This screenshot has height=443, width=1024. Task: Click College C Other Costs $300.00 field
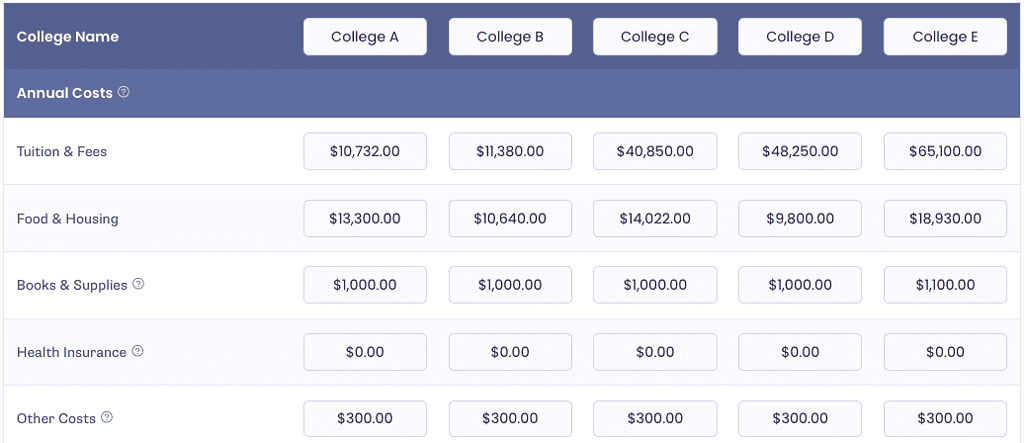coord(655,419)
